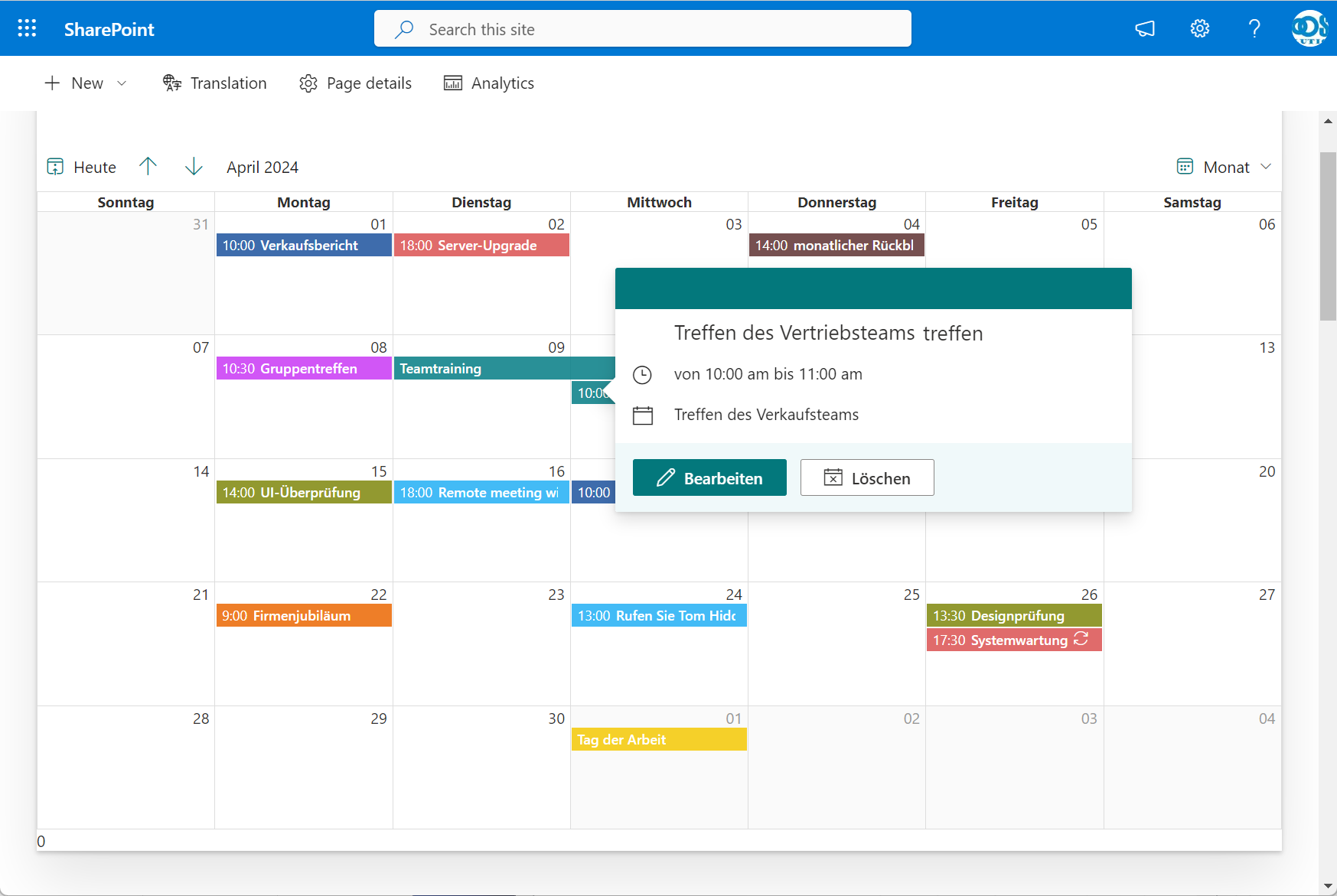Jump to today with Heute
Screen dimensions: 1337x896
82,167
